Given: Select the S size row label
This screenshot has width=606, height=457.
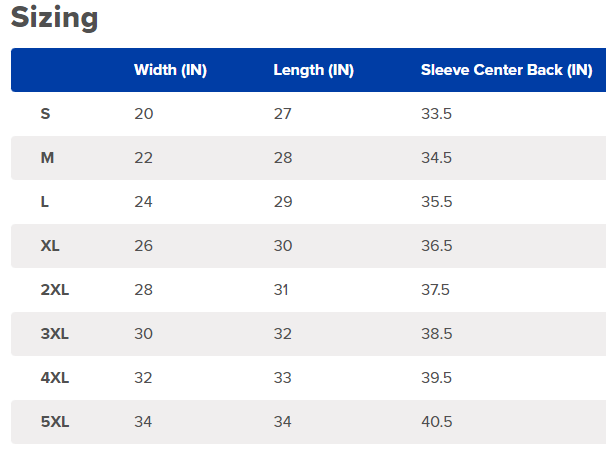Looking at the screenshot, I should point(45,114).
